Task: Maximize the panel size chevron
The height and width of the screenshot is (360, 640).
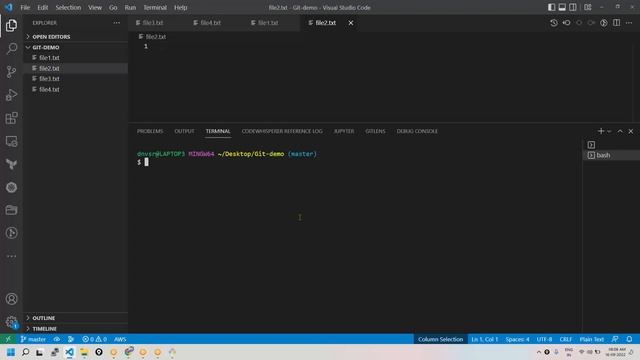Action: [x=620, y=131]
